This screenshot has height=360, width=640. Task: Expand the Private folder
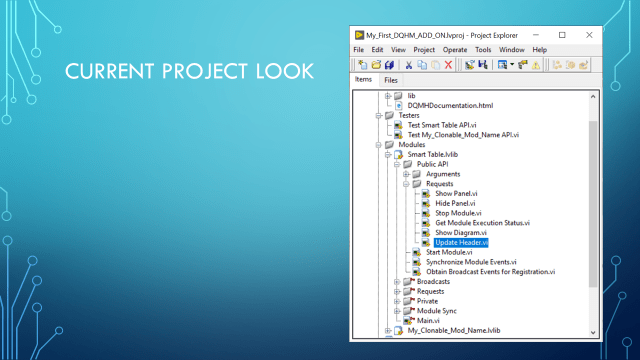pos(397,301)
